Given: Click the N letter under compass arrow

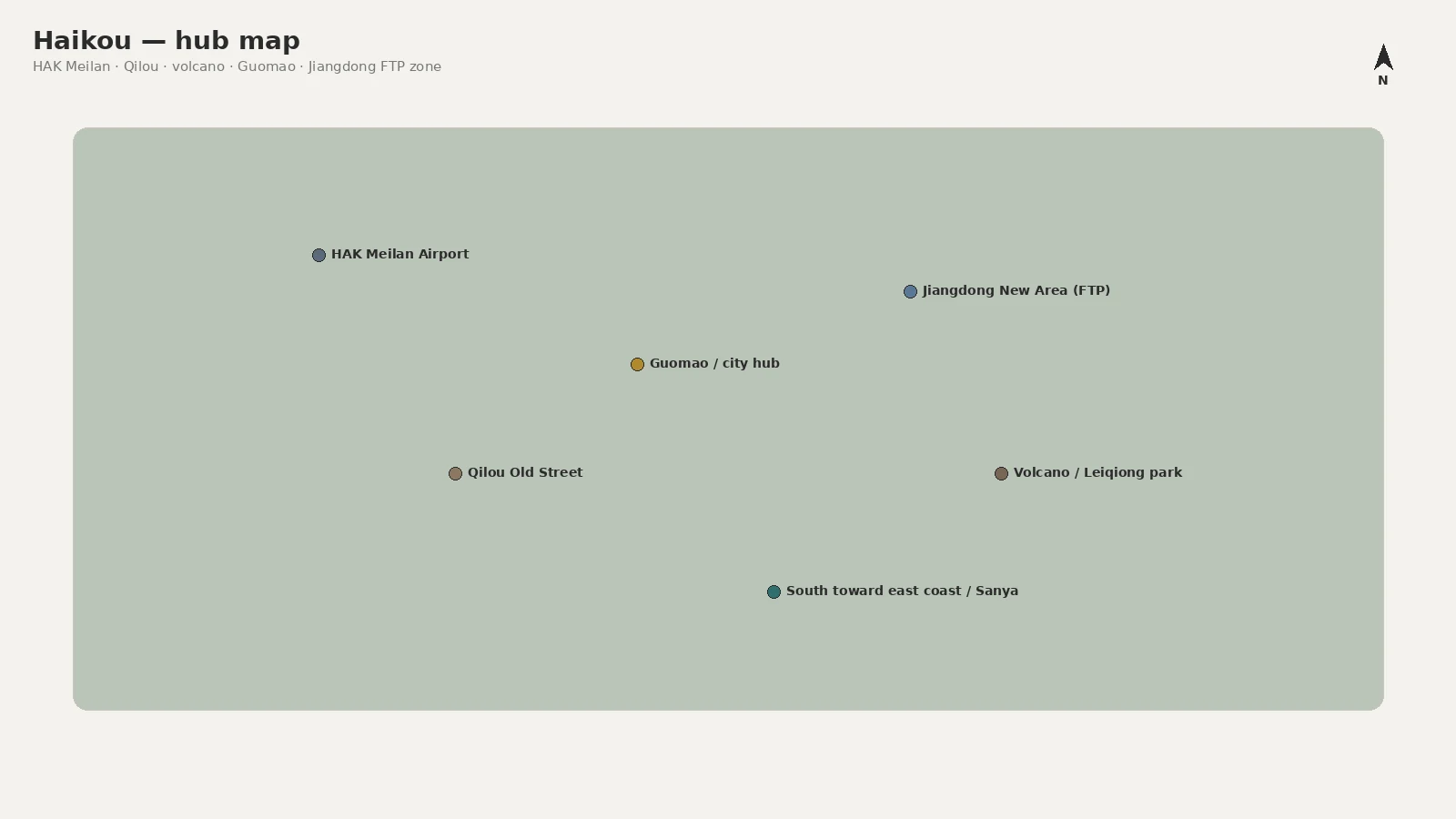Looking at the screenshot, I should pos(1383,80).
